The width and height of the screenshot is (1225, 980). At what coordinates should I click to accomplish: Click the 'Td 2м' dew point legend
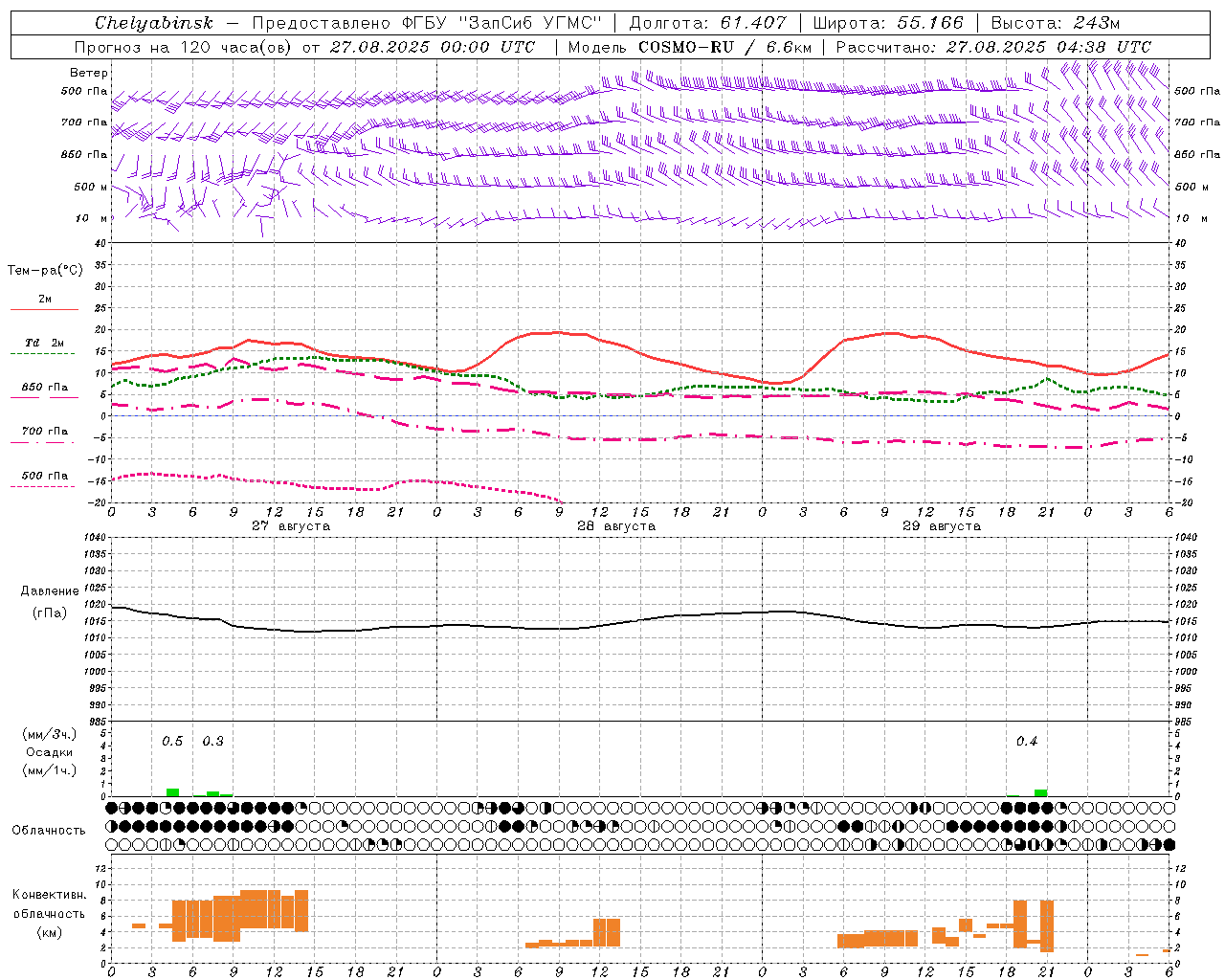[45, 343]
